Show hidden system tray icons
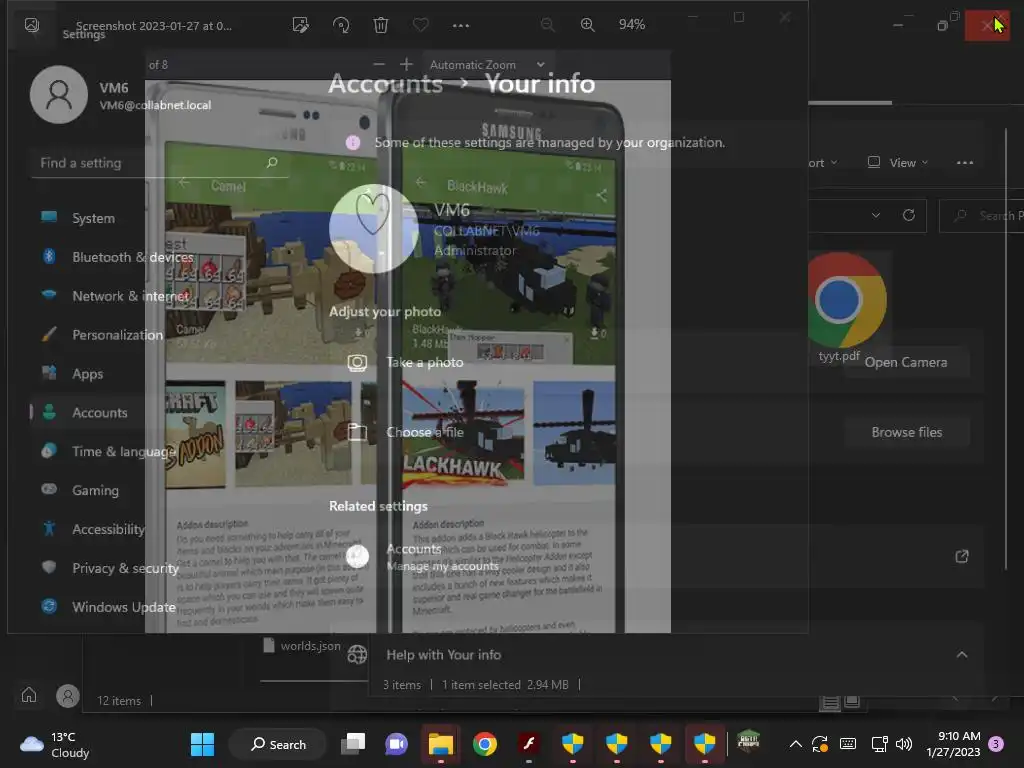This screenshot has height=768, width=1024. [x=796, y=744]
